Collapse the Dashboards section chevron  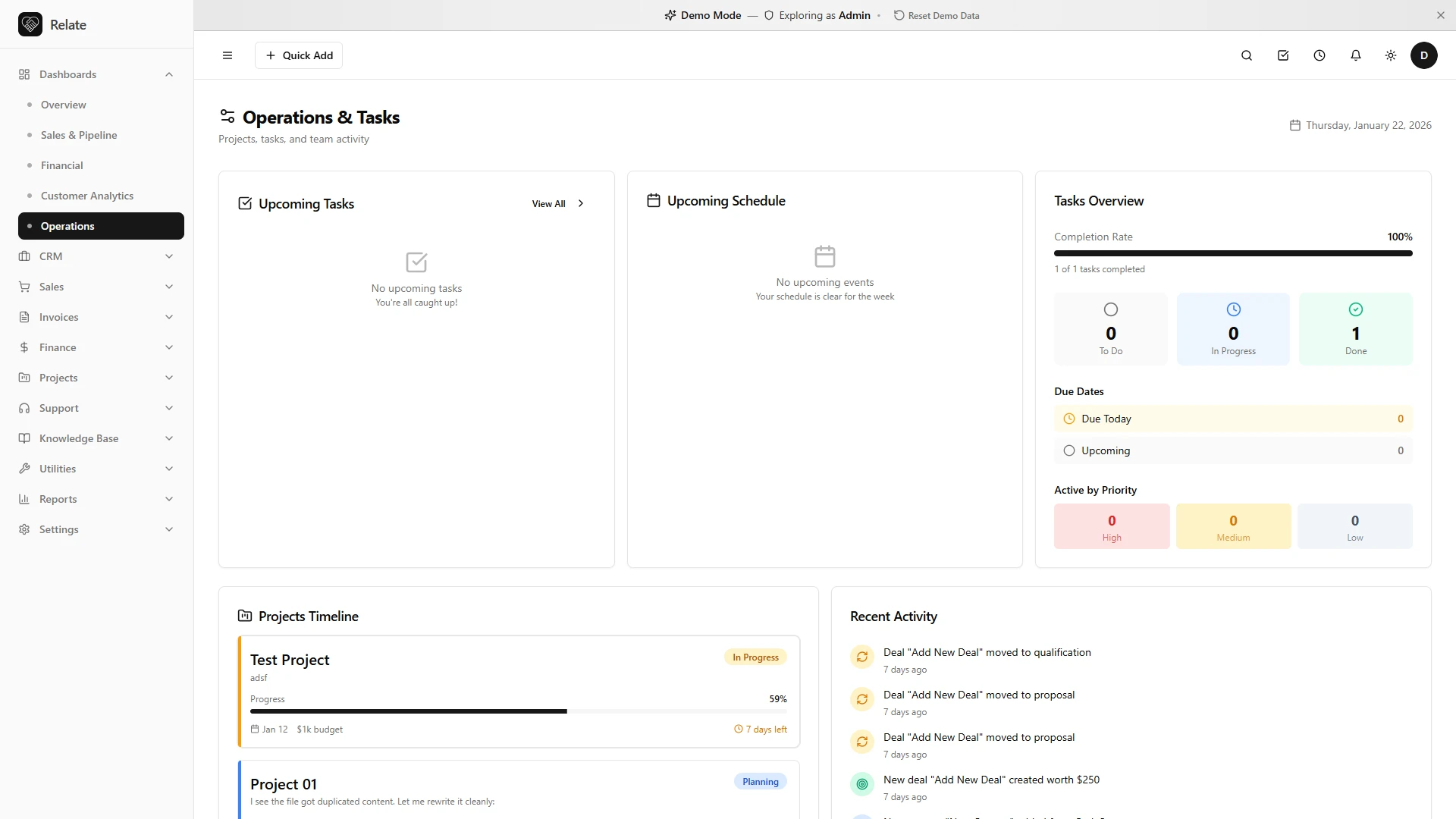[169, 74]
